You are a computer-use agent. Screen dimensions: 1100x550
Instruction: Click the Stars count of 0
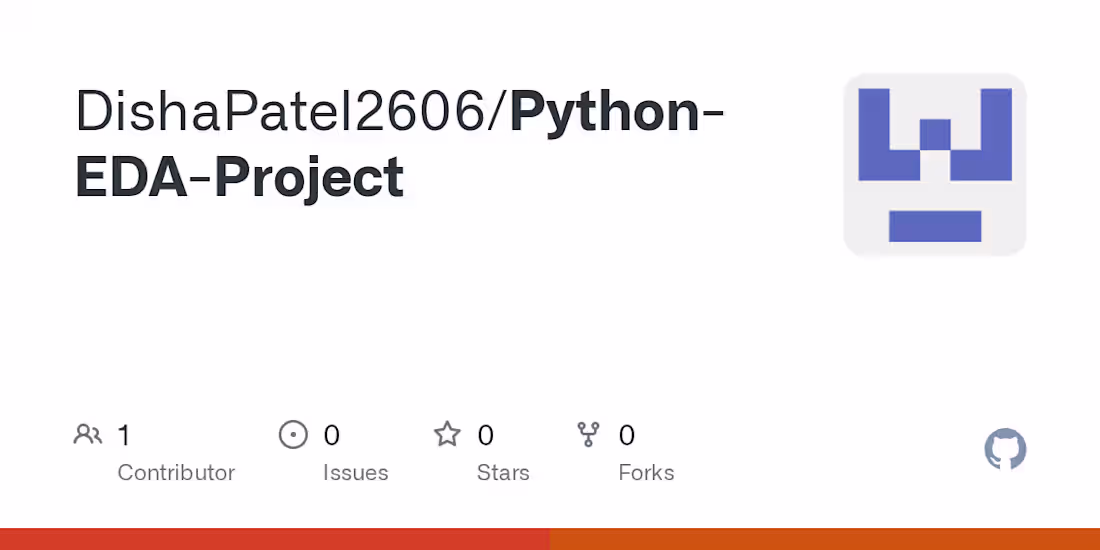486,435
